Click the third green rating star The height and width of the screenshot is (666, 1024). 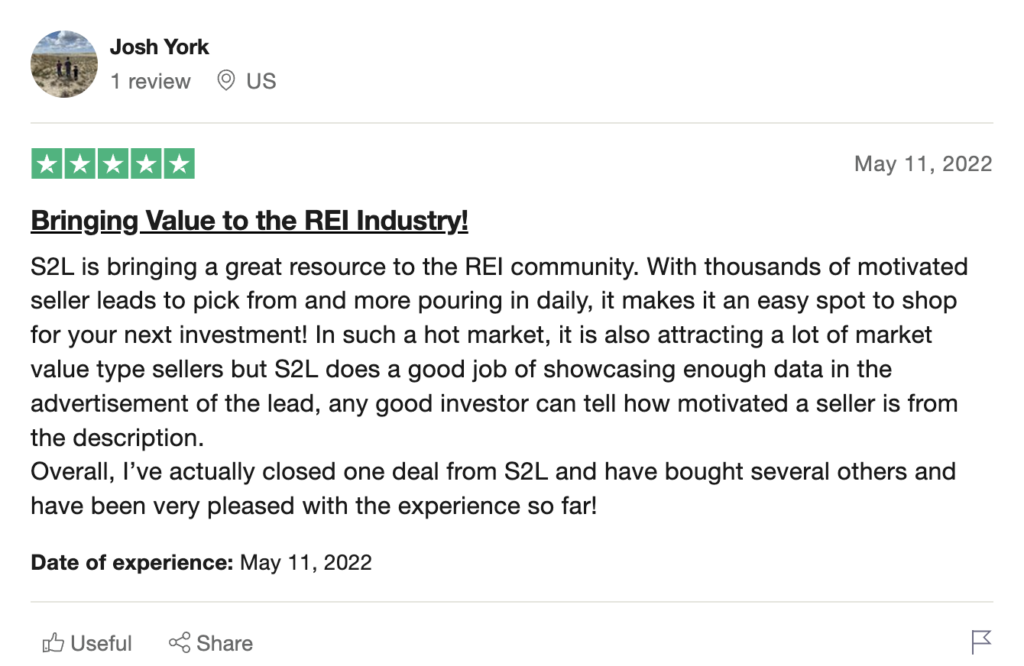[113, 164]
